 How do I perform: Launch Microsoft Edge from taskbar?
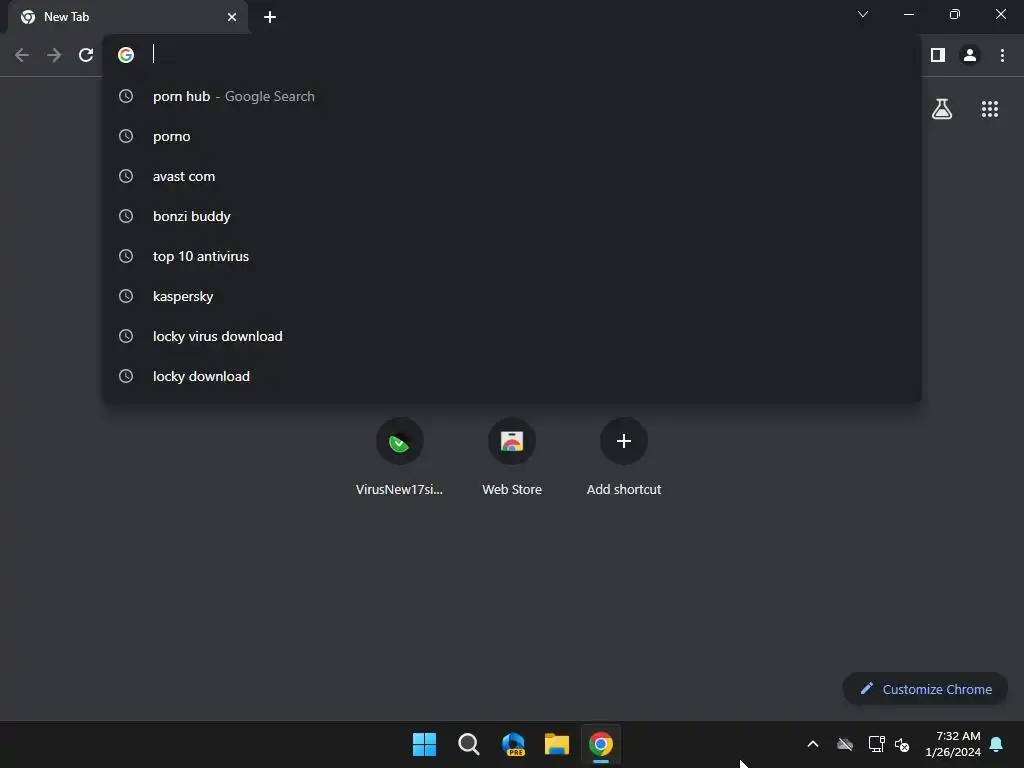(x=513, y=744)
